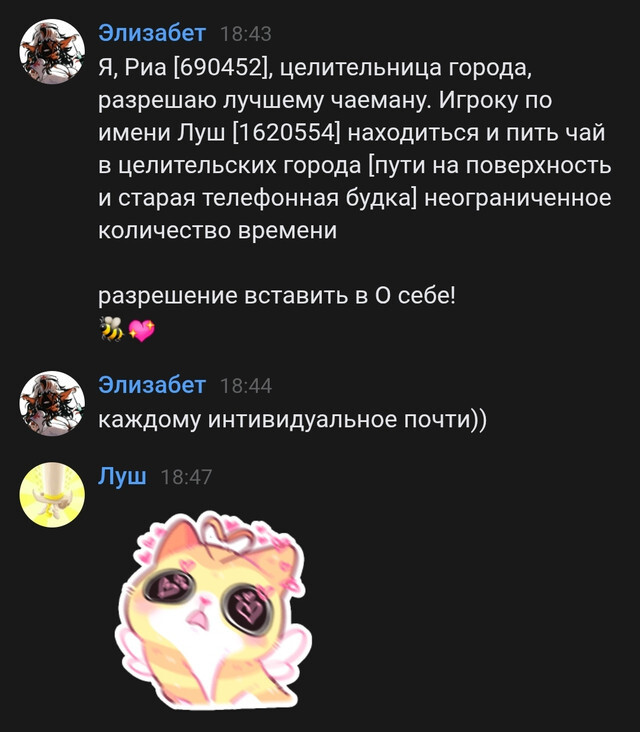
Task: Open Элизабет's avatar on the 18:43 message
Action: (x=52, y=51)
